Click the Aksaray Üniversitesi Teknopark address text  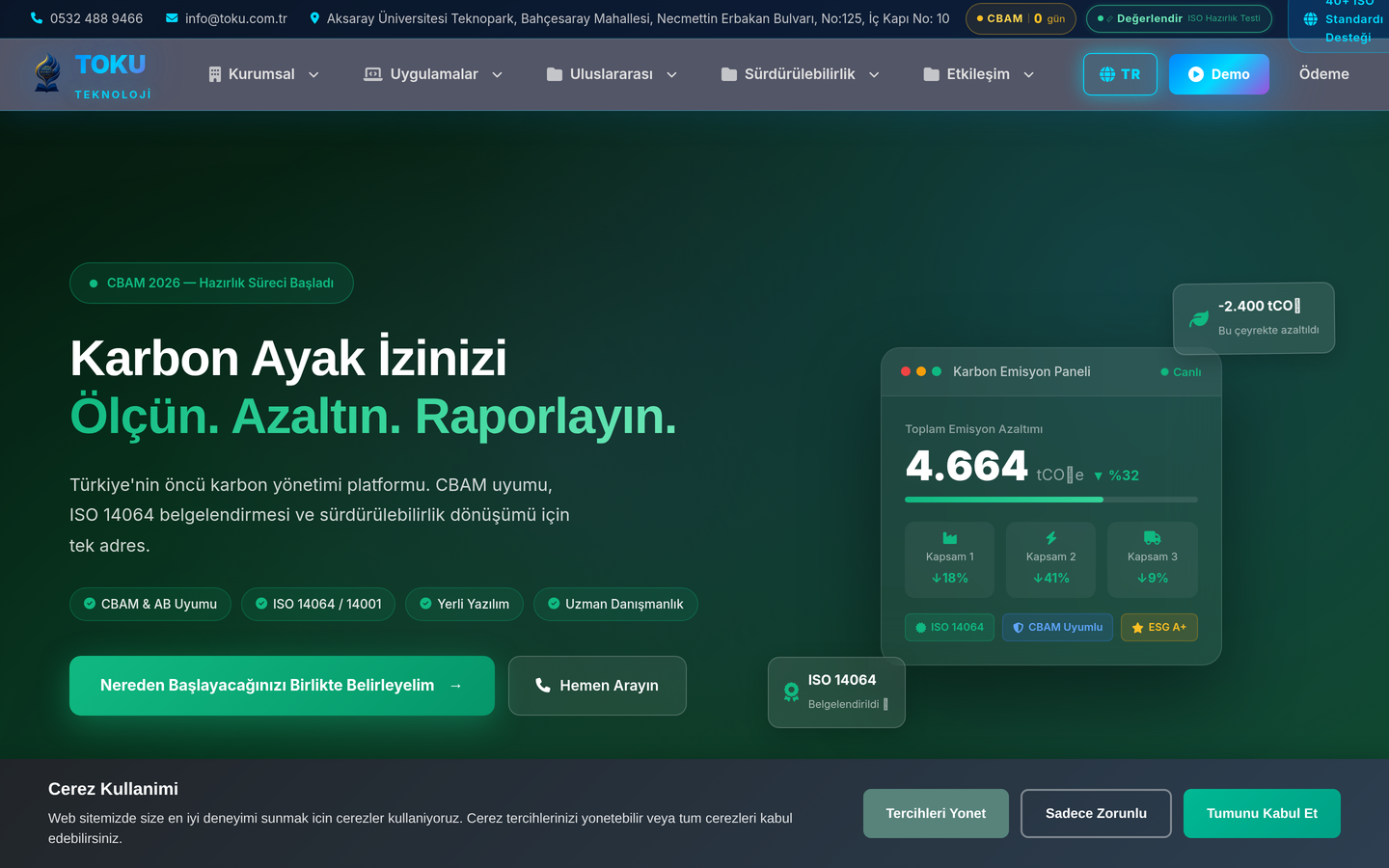point(639,18)
